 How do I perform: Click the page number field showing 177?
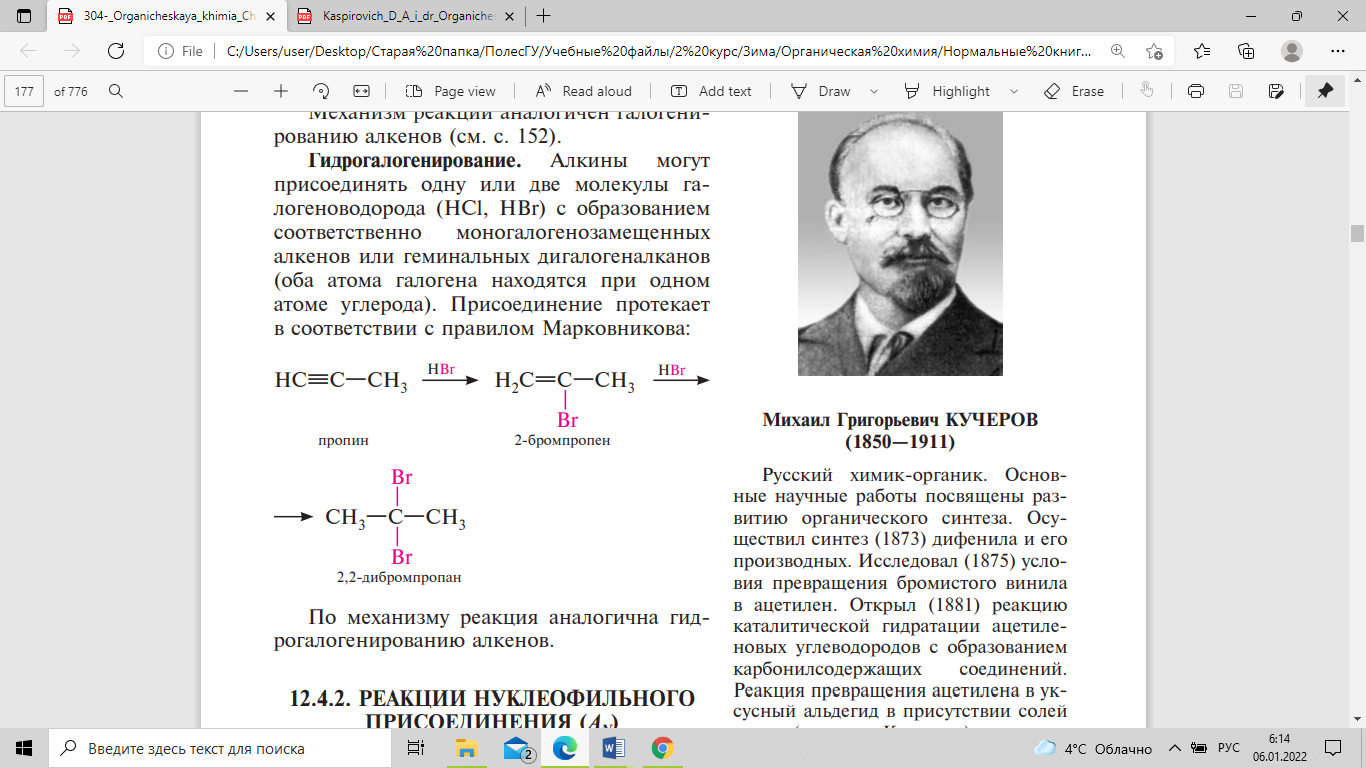click(25, 91)
